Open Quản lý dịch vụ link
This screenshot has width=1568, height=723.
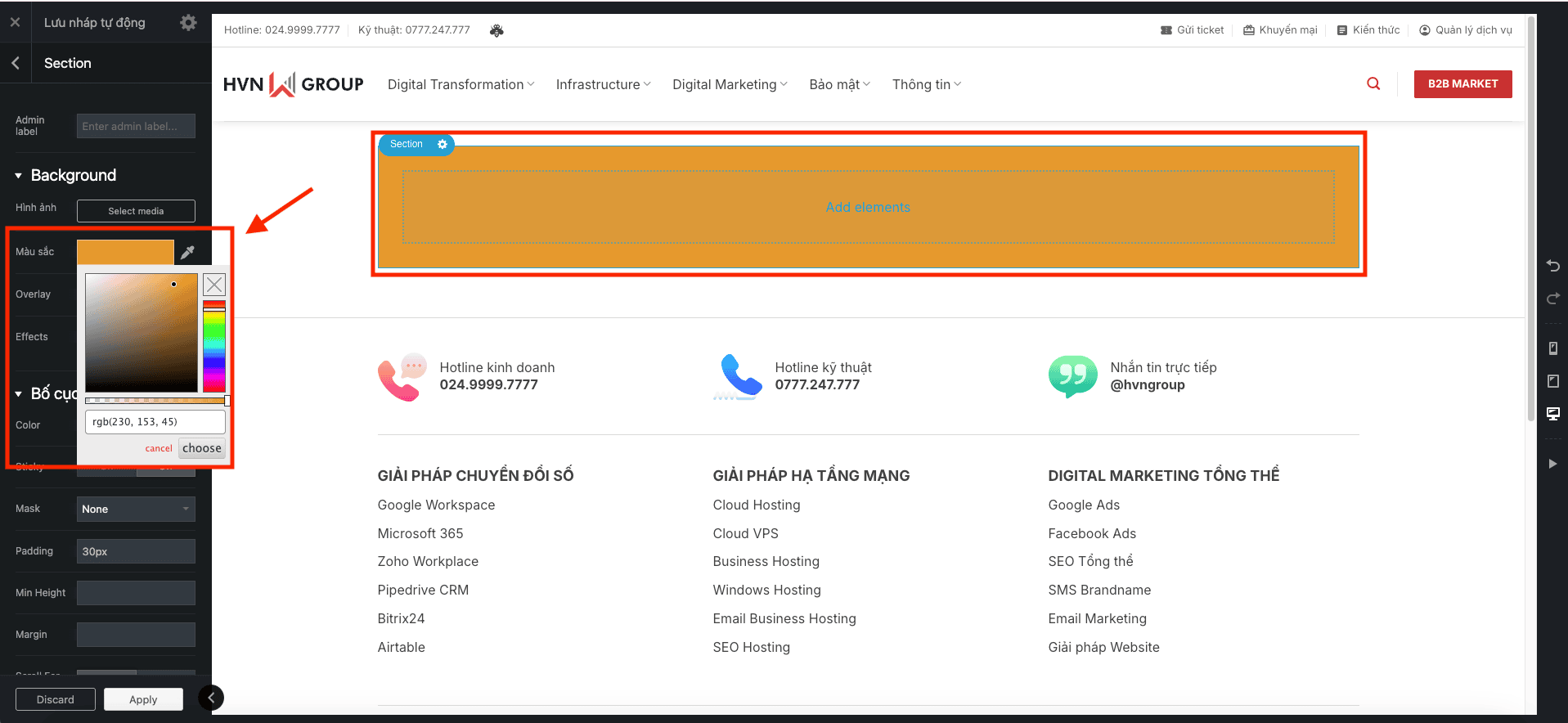(x=1466, y=30)
